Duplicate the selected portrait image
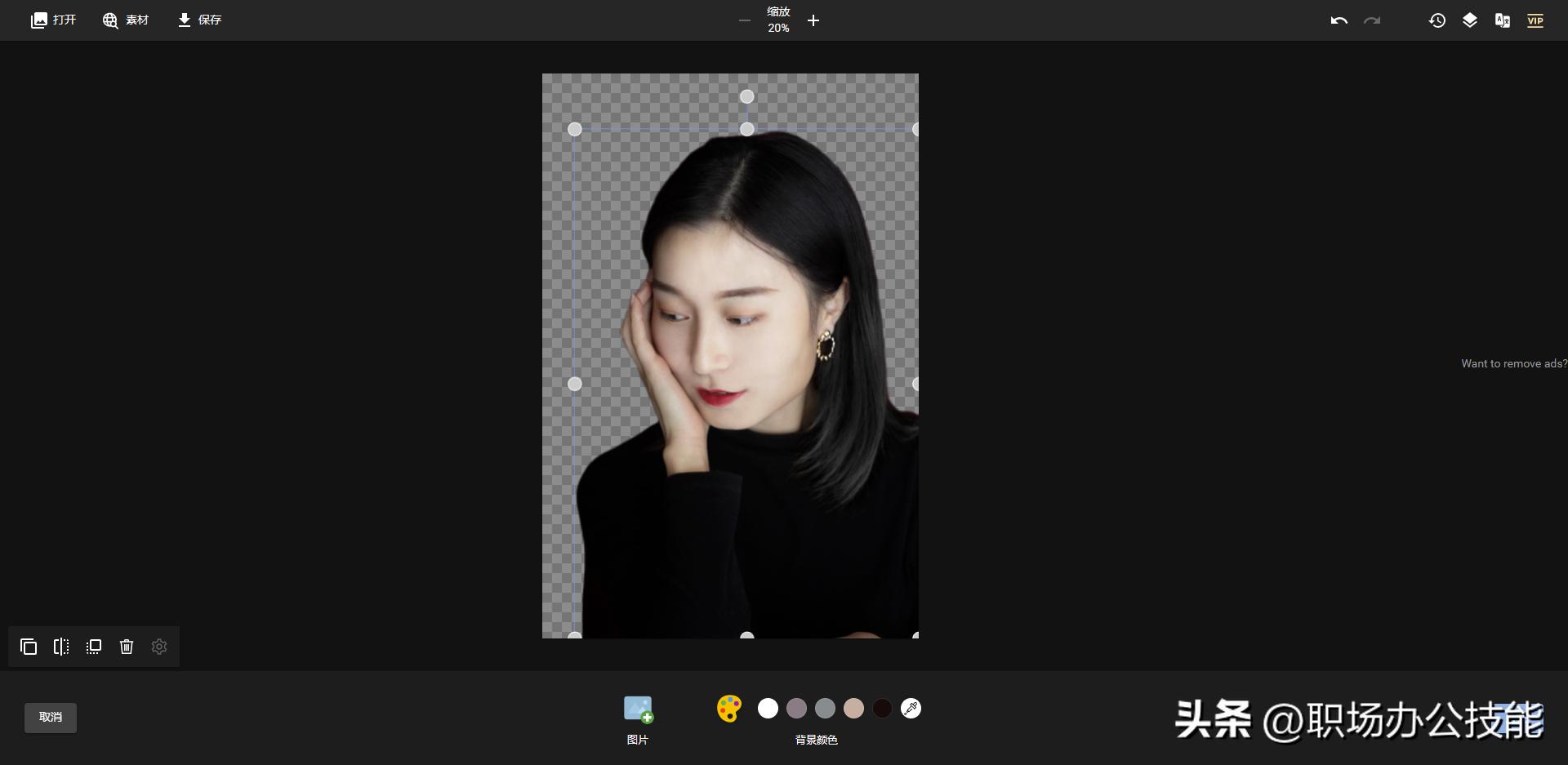Viewport: 1568px width, 765px height. (29, 647)
